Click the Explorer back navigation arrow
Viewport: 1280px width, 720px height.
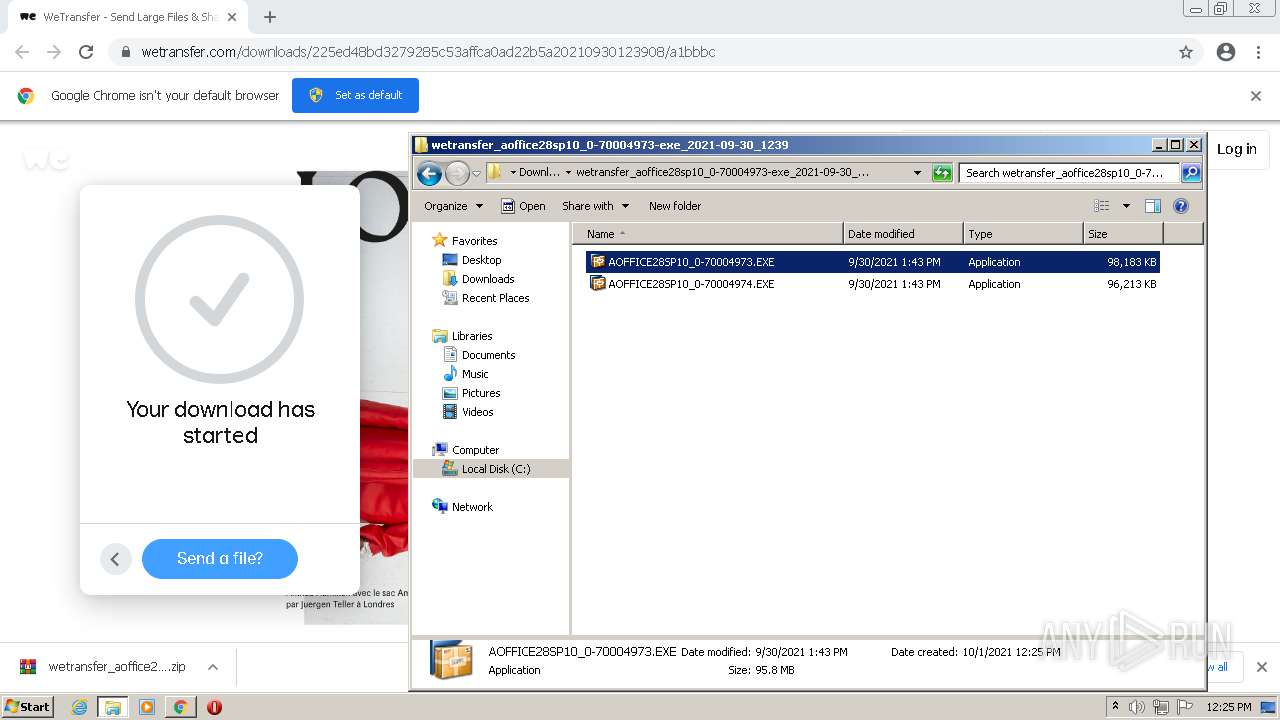pos(430,173)
